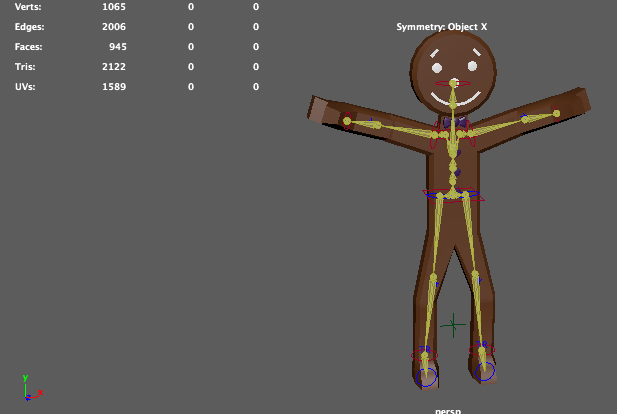Select the blue circle control on the left foot
The image size is (617, 414).
tap(427, 376)
